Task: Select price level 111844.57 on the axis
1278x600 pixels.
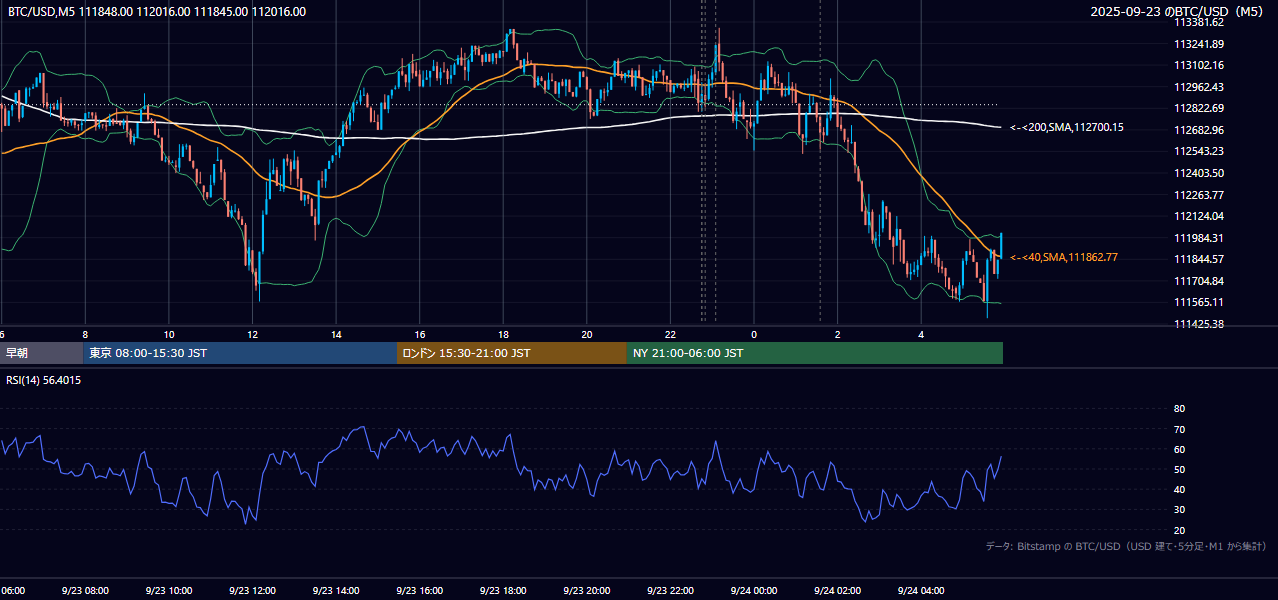Action: [1198, 259]
